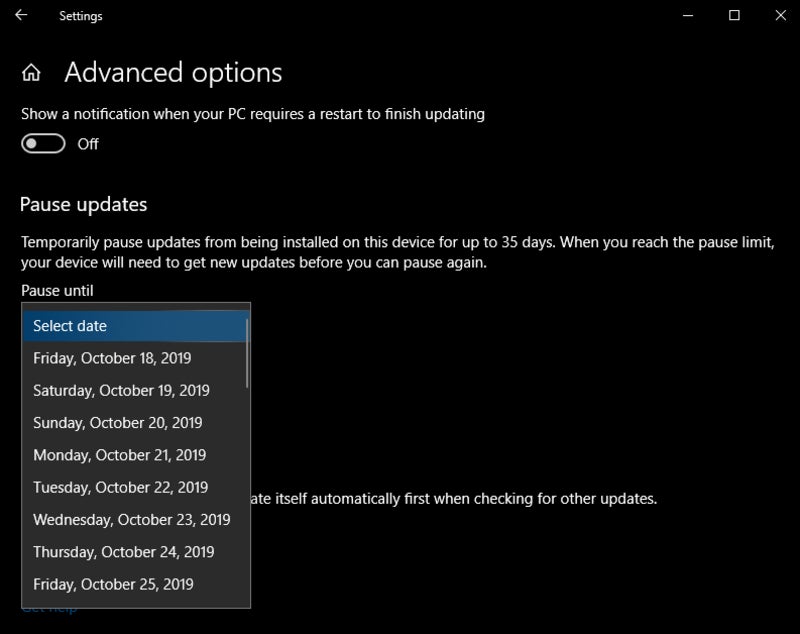Click the Pause updates heading
Screen dimensions: 800x634
pos(83,205)
